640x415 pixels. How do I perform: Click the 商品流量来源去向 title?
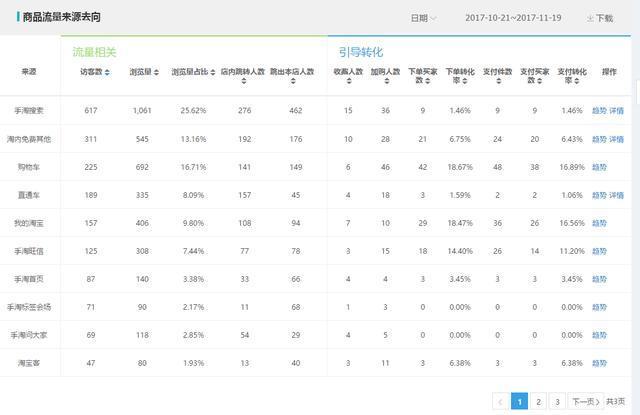[62, 17]
